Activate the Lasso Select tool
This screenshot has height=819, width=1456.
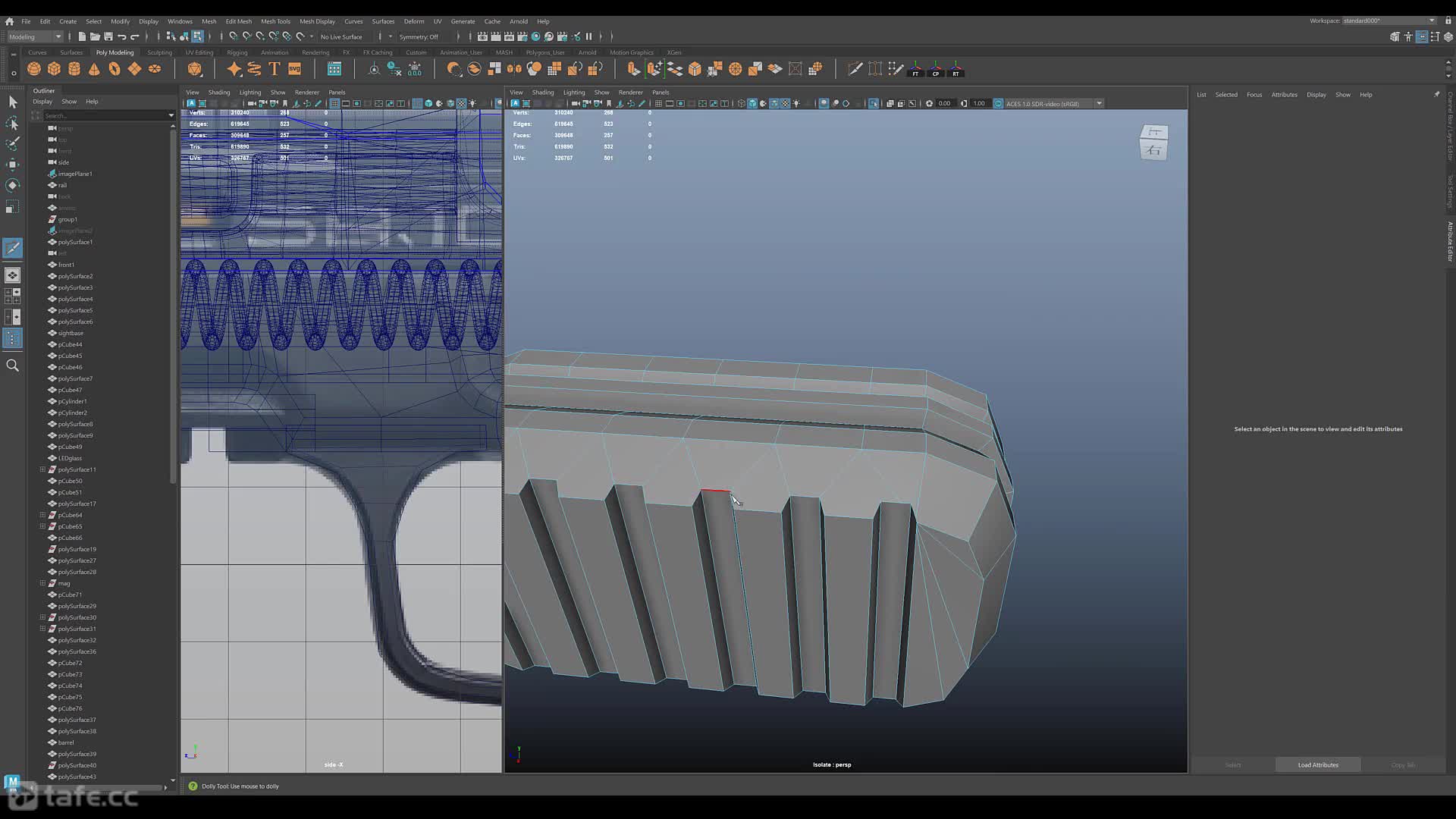point(12,123)
